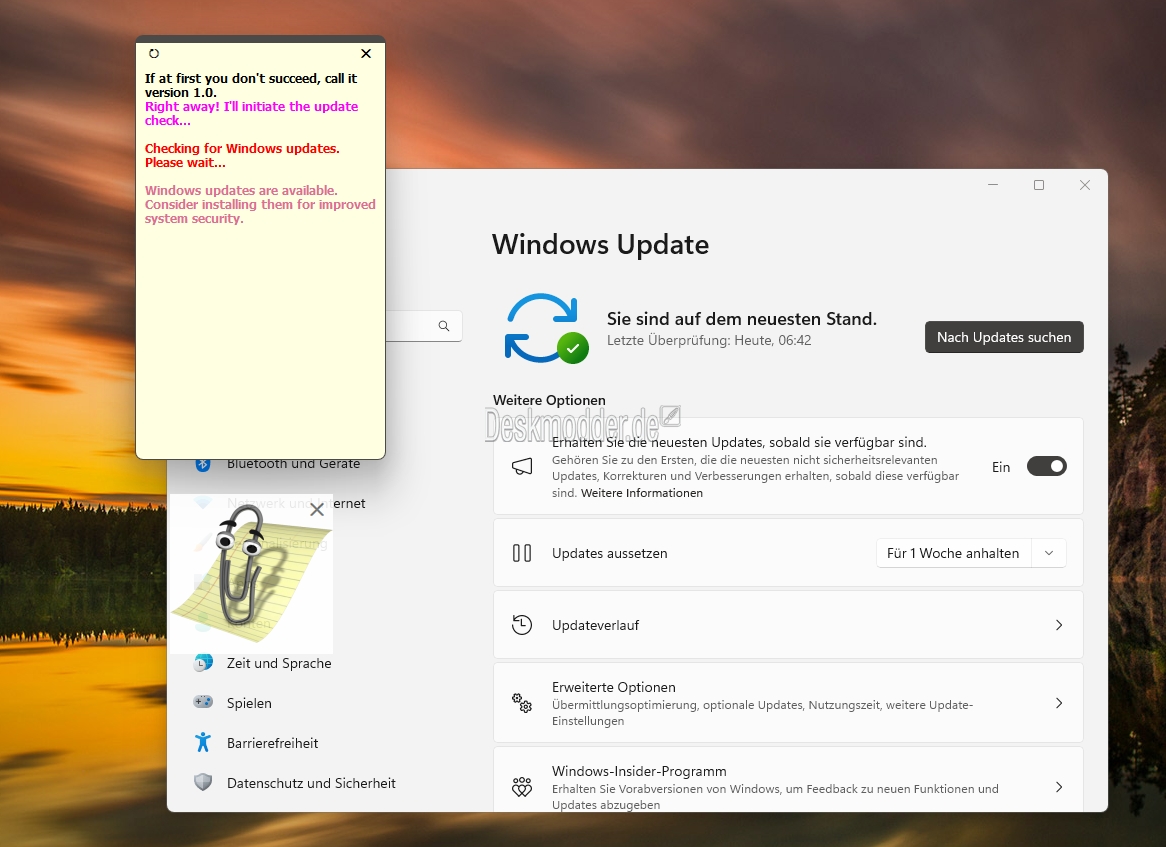Open Updateverlauf history row
Image resolution: width=1166 pixels, height=847 pixels.
pyautogui.click(x=788, y=625)
